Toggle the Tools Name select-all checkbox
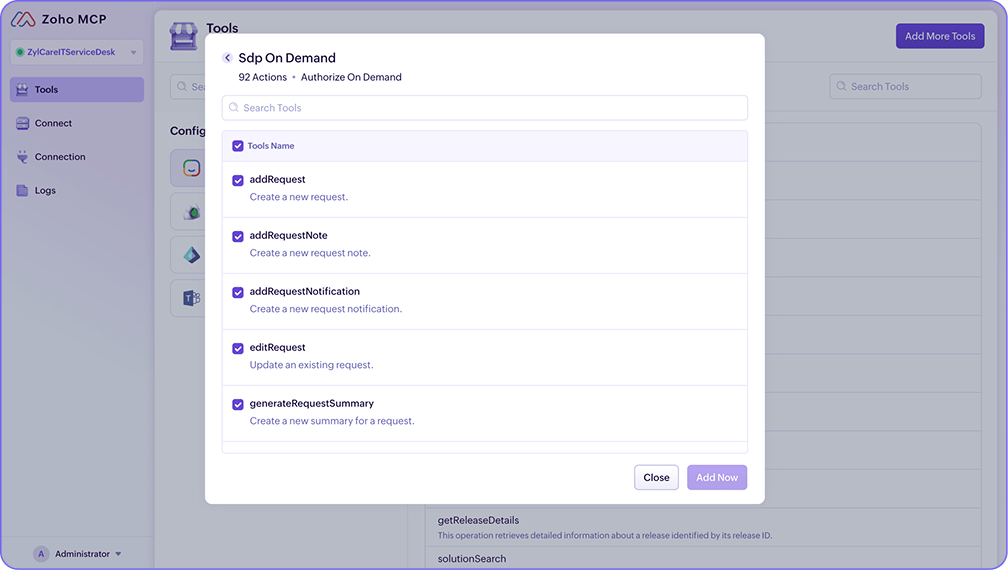Screen dimensions: 1008x570 coord(238,146)
